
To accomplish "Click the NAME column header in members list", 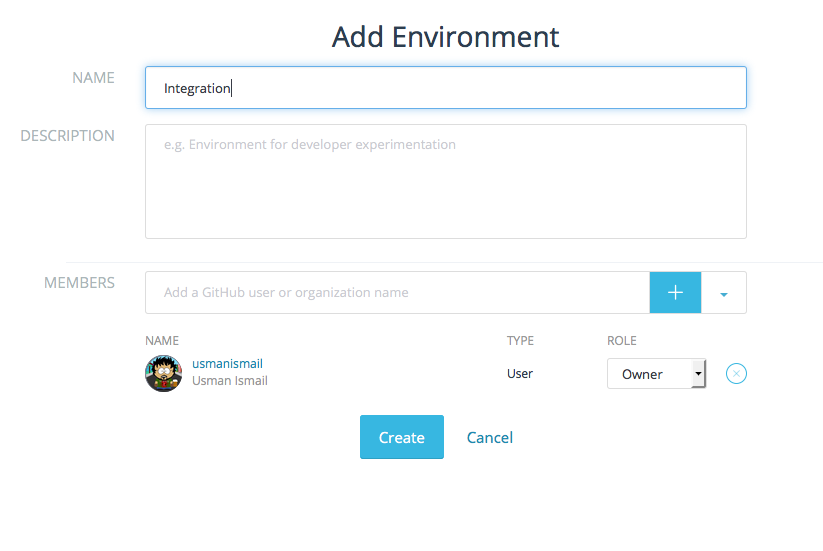I will (x=162, y=341).
